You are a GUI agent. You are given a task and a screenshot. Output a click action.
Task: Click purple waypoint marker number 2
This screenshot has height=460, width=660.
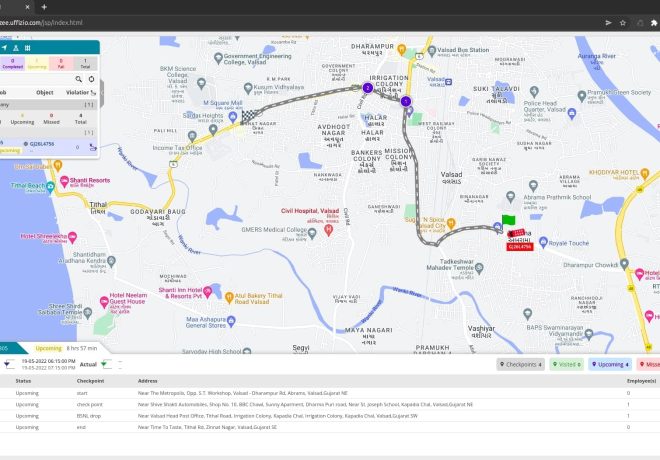pyautogui.click(x=367, y=88)
